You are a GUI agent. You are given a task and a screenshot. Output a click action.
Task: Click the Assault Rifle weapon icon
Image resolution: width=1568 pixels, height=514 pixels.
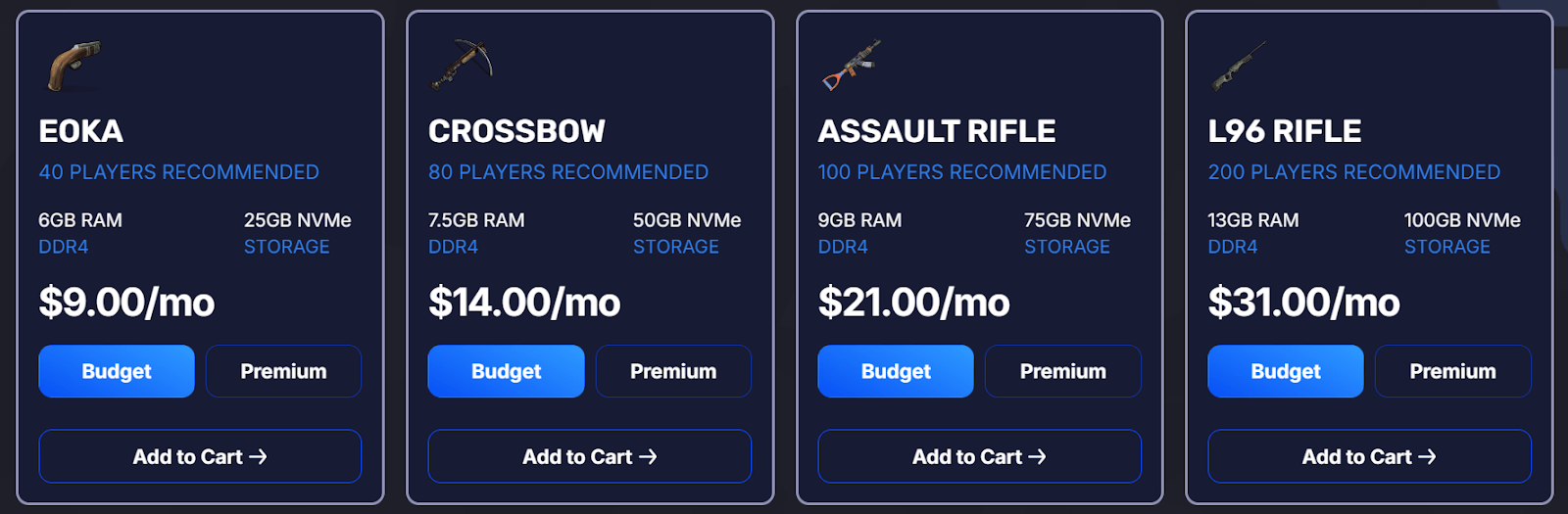pos(851,65)
